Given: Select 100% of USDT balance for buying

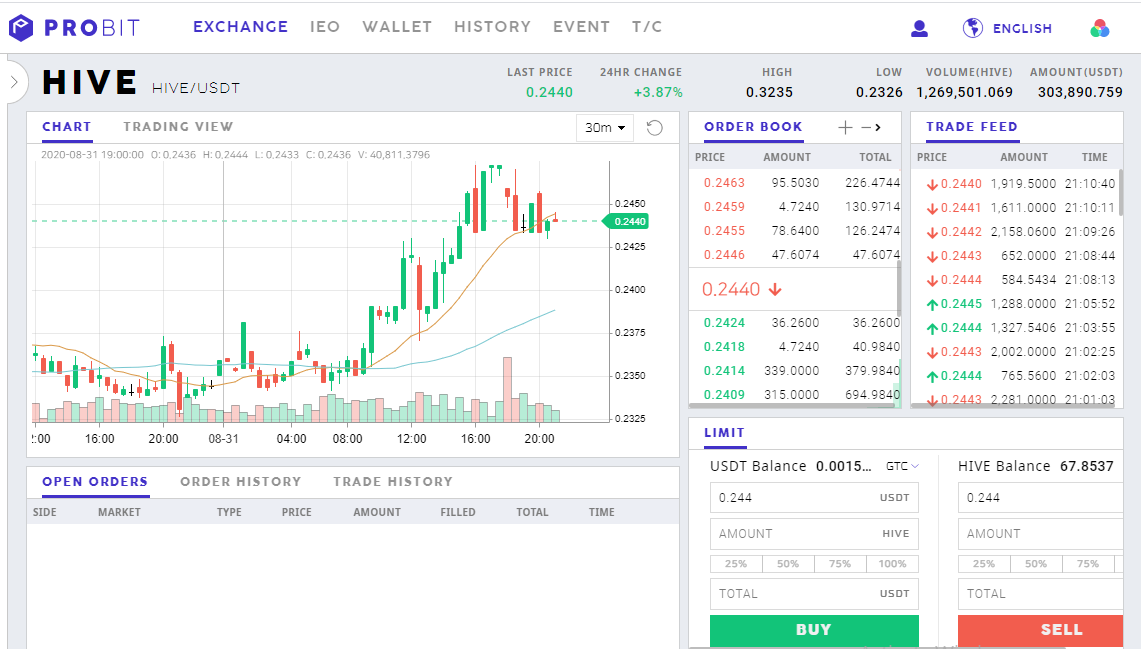Looking at the screenshot, I should pyautogui.click(x=892, y=564).
